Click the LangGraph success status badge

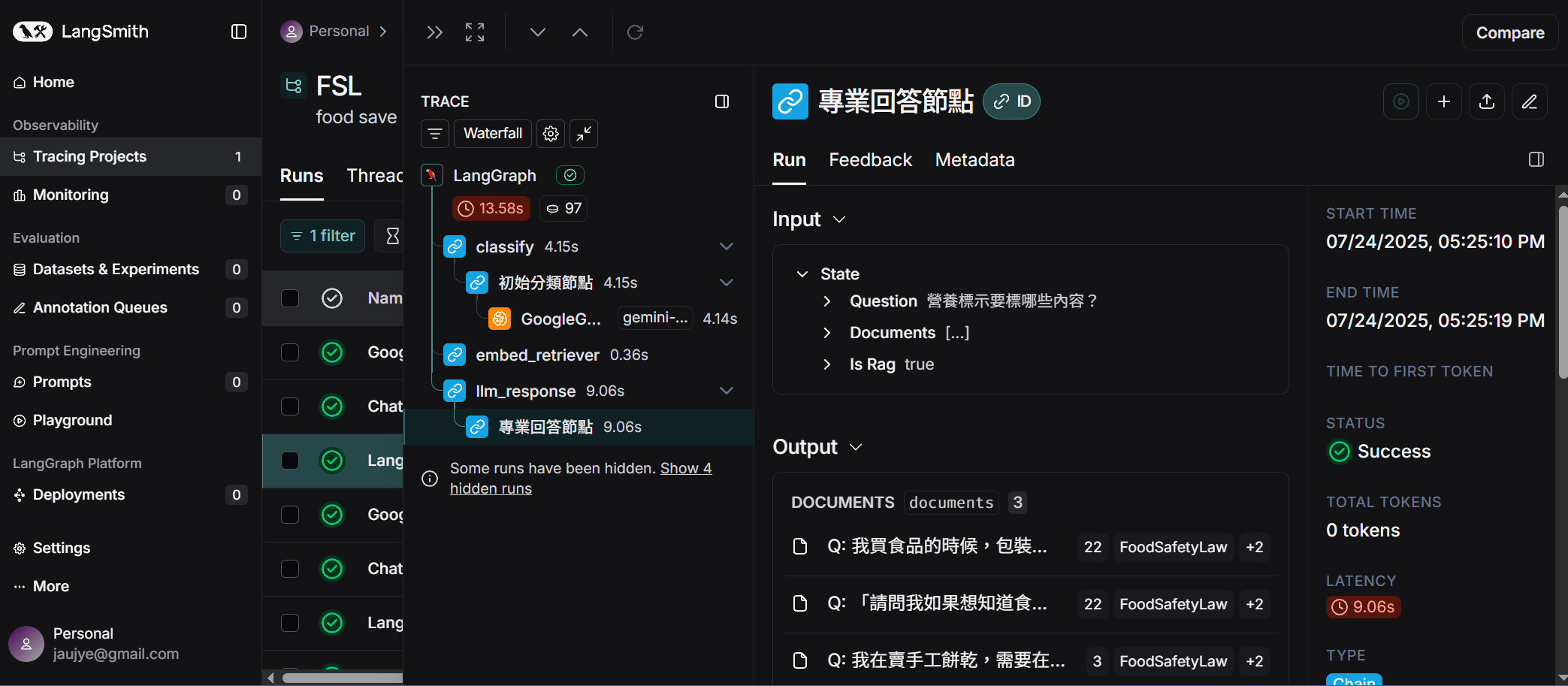click(570, 175)
